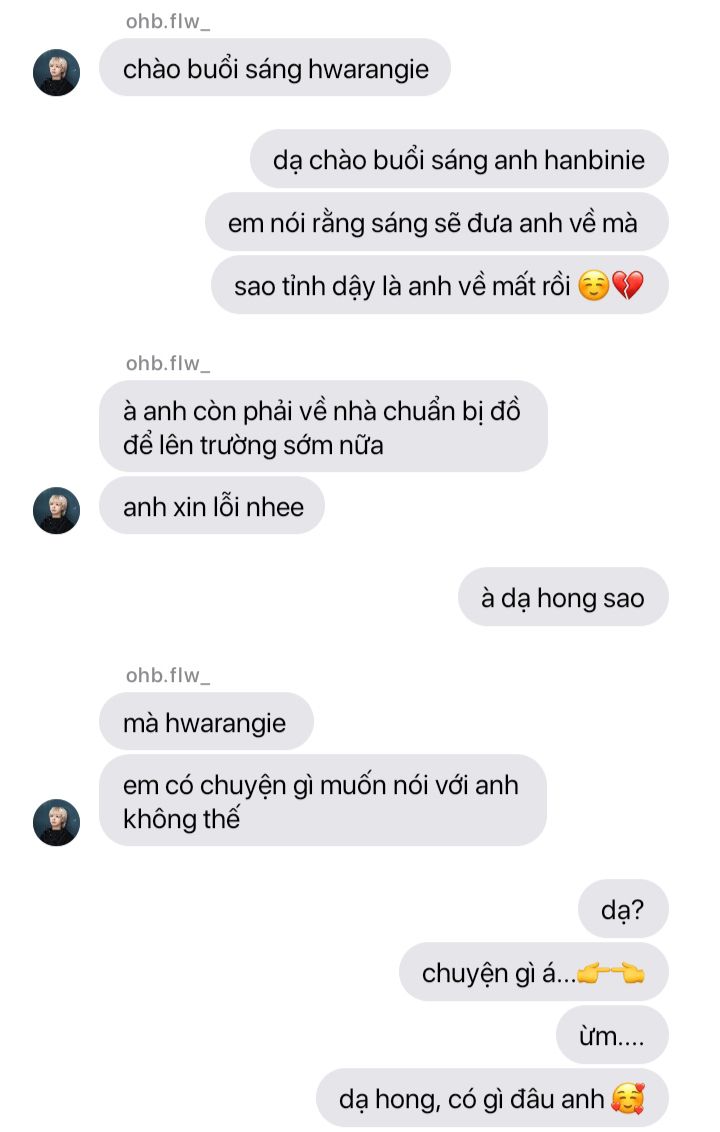Select 'à dạ hong sao' reply bubble
This screenshot has height=1132, width=720.
tap(563, 597)
